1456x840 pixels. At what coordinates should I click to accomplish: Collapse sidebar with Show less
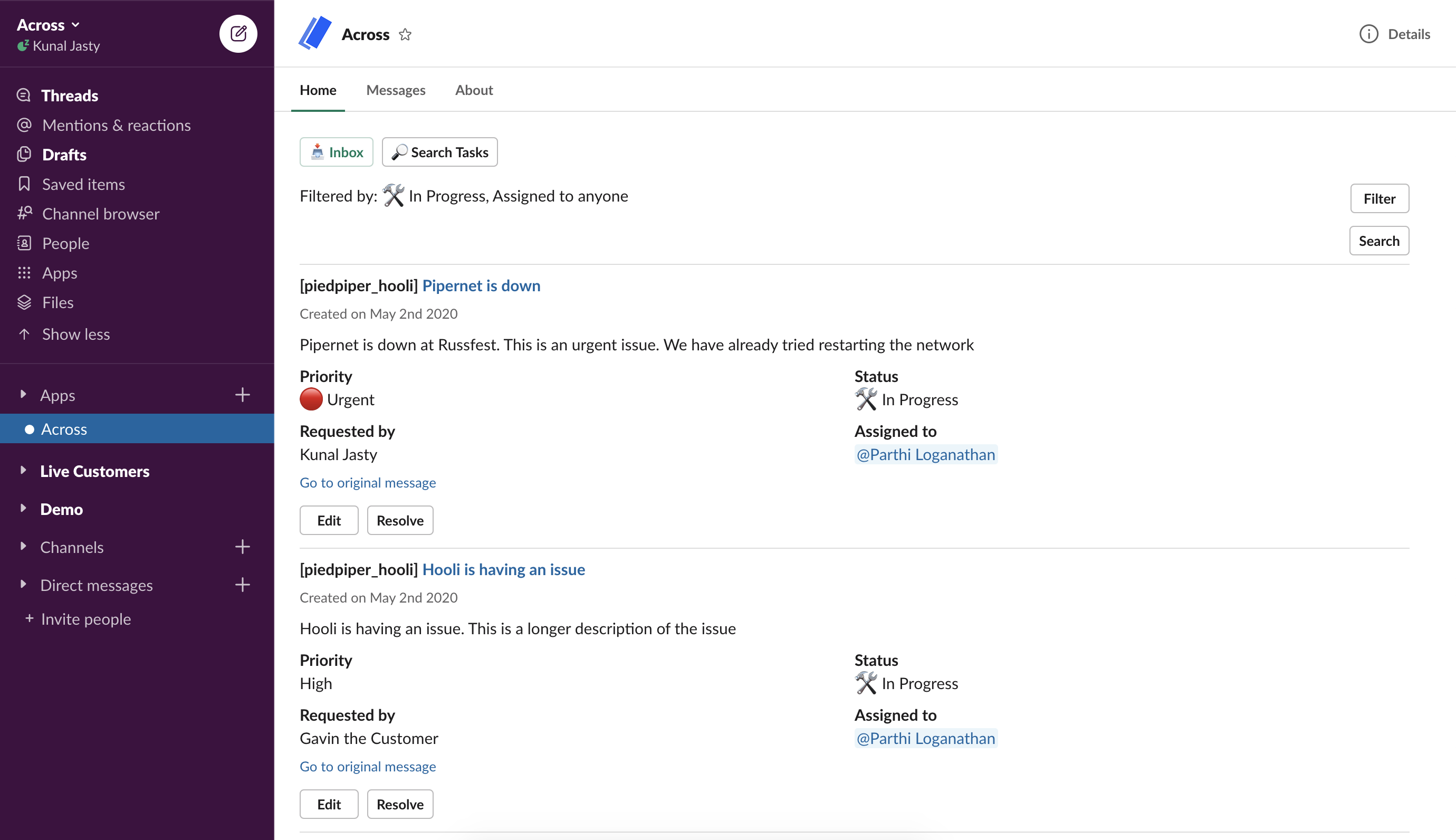tap(75, 334)
